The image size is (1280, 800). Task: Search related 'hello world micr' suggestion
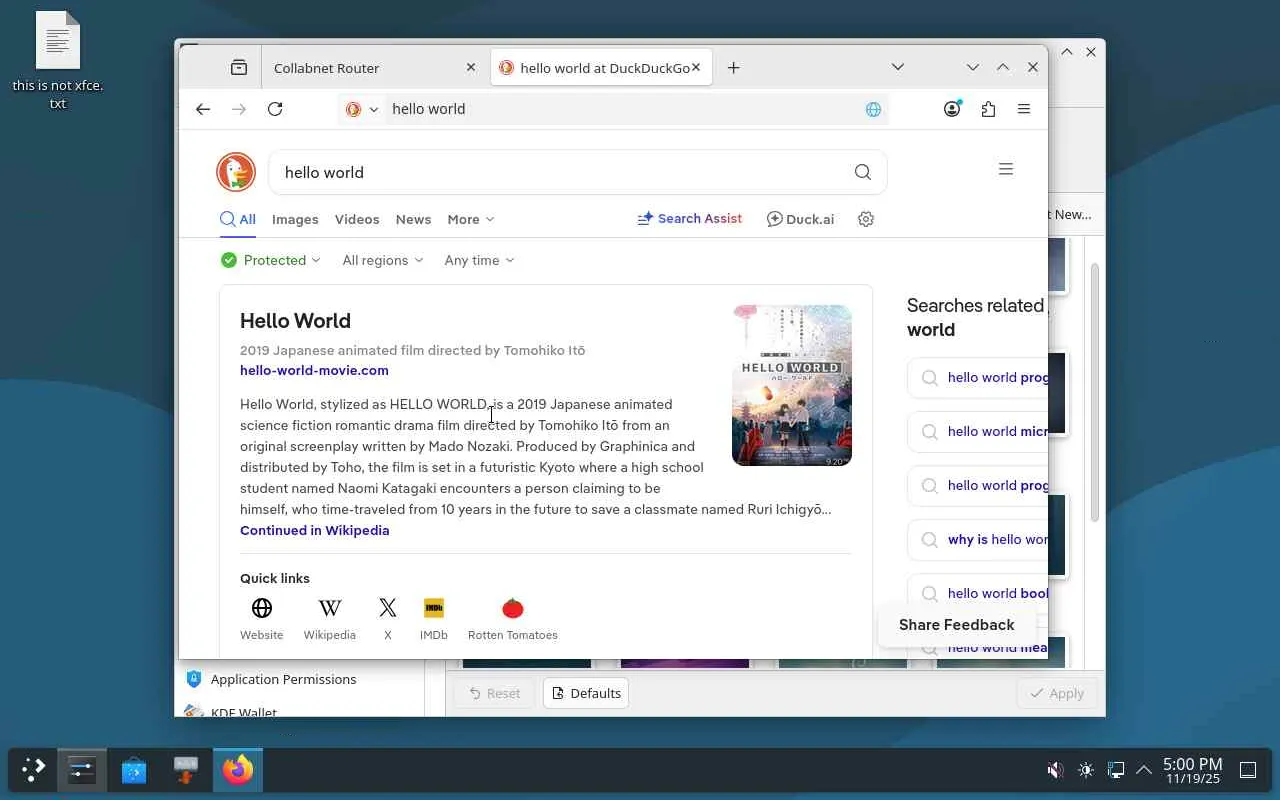pyautogui.click(x=978, y=431)
